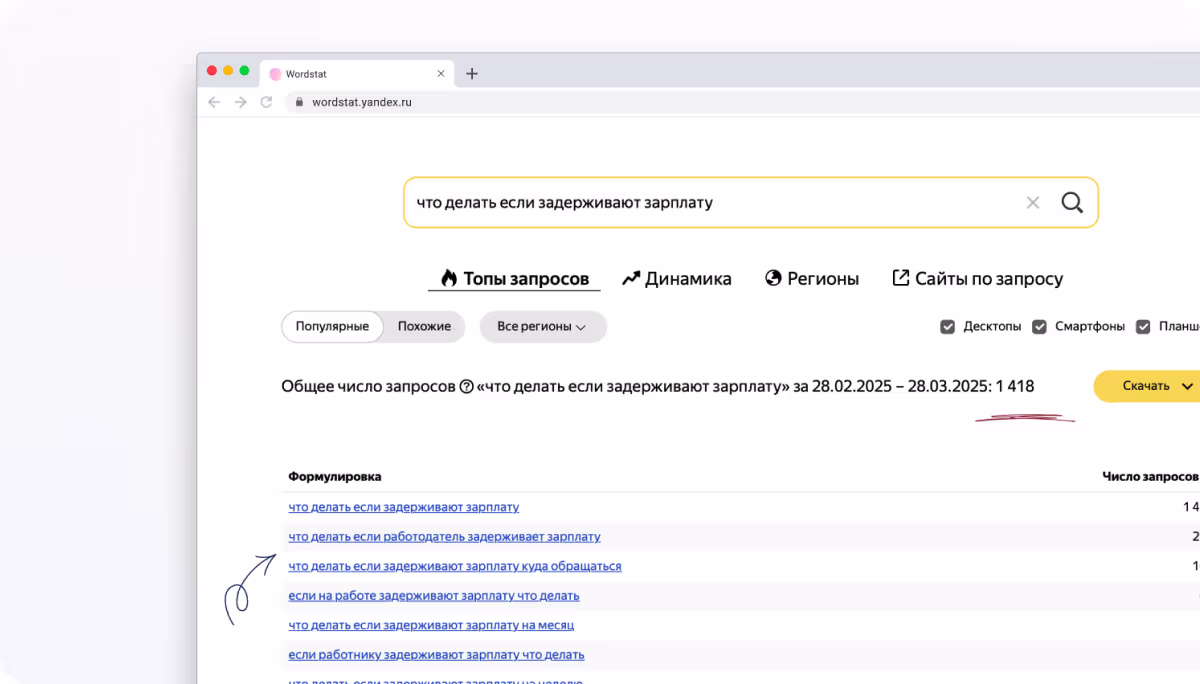Image resolution: width=1200 pixels, height=684 pixels.
Task: Select the Похожие toggle option
Action: [424, 327]
